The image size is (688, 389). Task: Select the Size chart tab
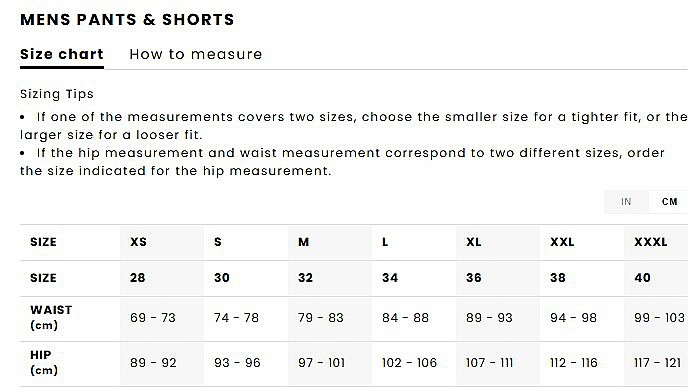click(x=62, y=54)
